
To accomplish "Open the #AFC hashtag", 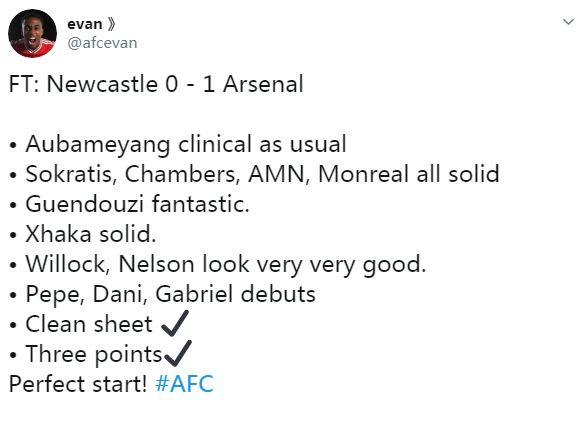I will [184, 384].
